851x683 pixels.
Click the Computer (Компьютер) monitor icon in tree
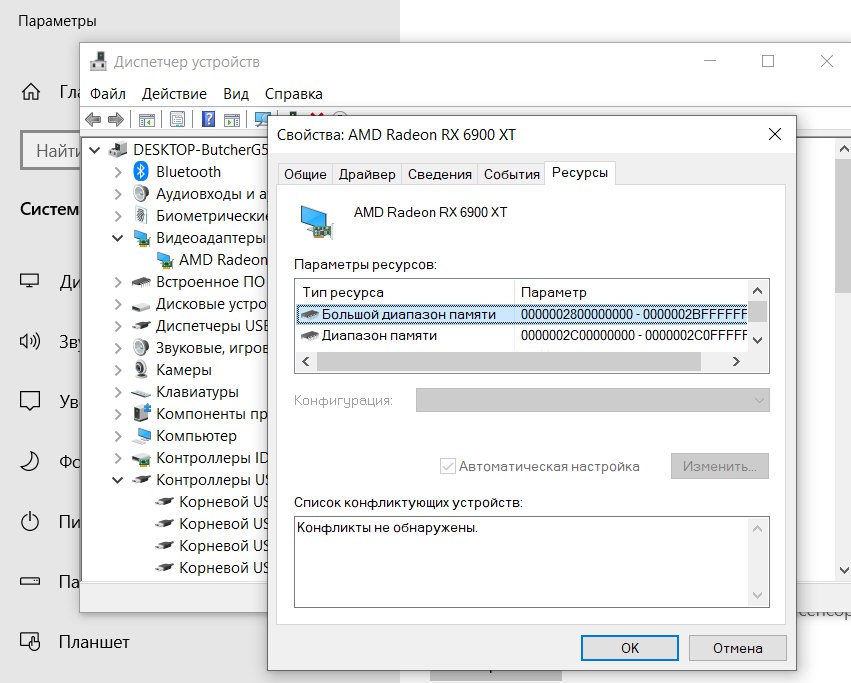[x=143, y=435]
